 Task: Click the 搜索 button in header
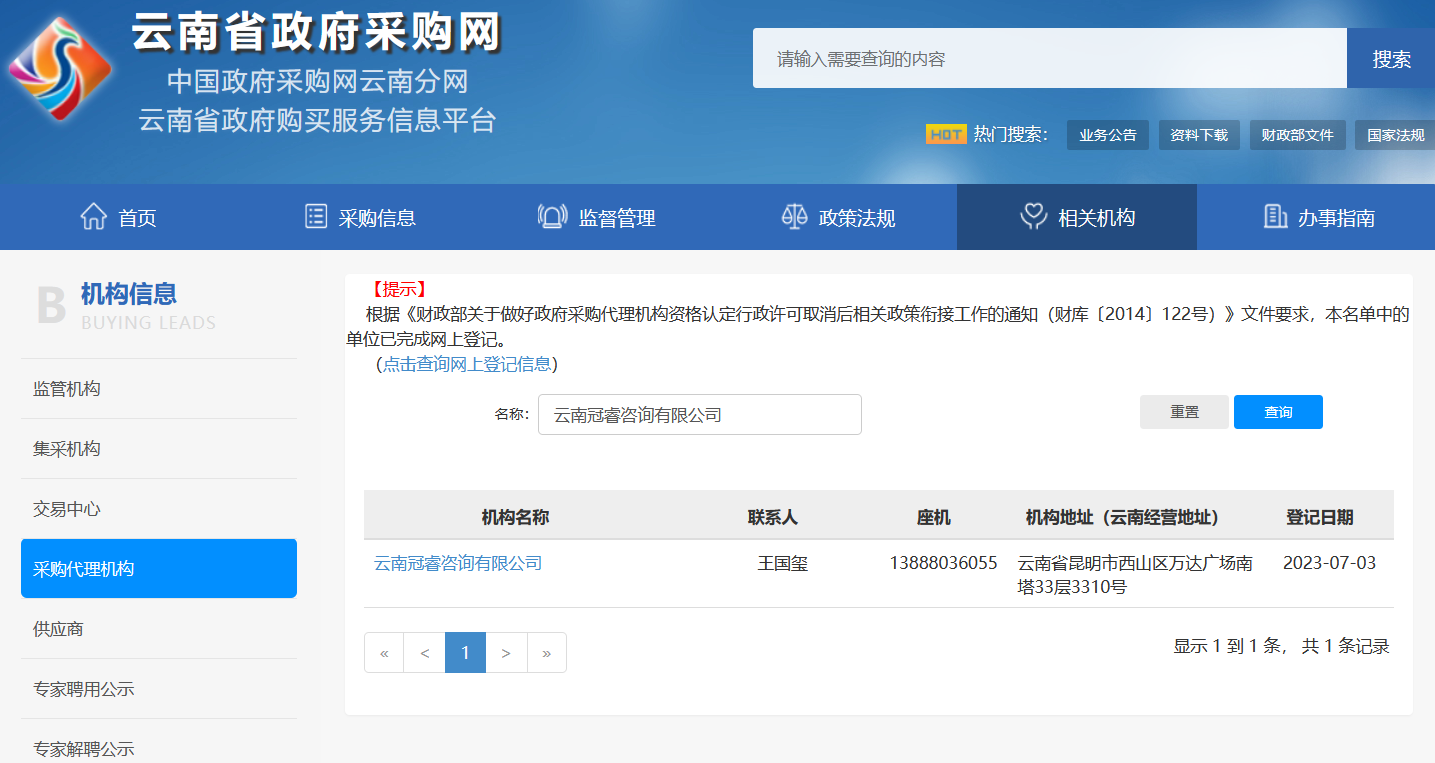(x=1391, y=58)
